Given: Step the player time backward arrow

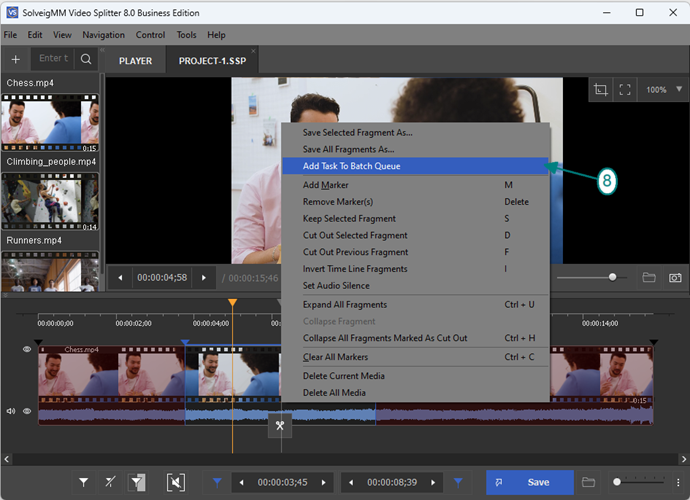Looking at the screenshot, I should [120, 278].
